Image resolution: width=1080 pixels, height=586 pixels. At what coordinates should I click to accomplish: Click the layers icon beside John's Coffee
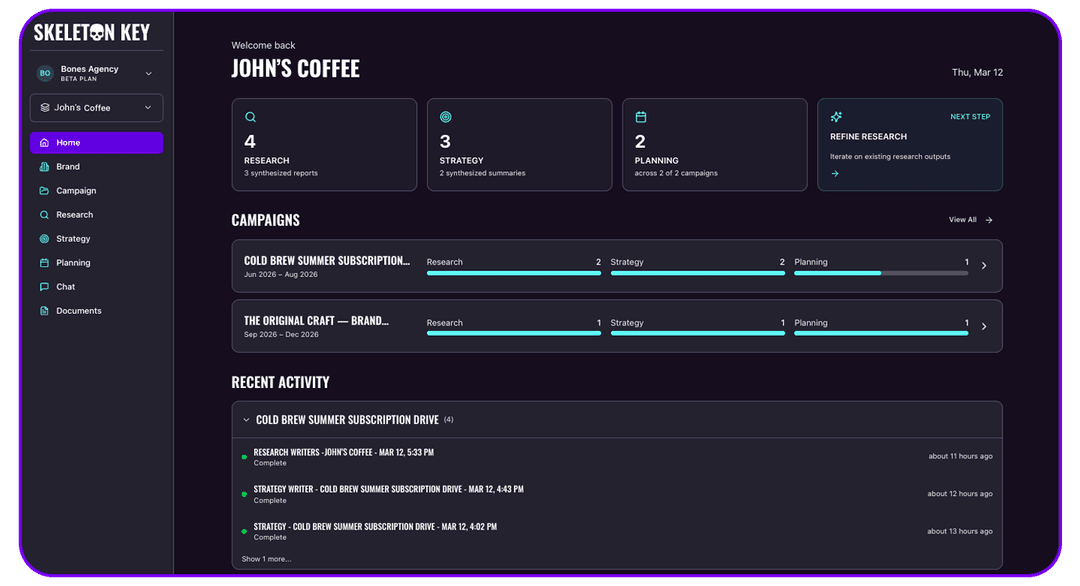[x=45, y=107]
